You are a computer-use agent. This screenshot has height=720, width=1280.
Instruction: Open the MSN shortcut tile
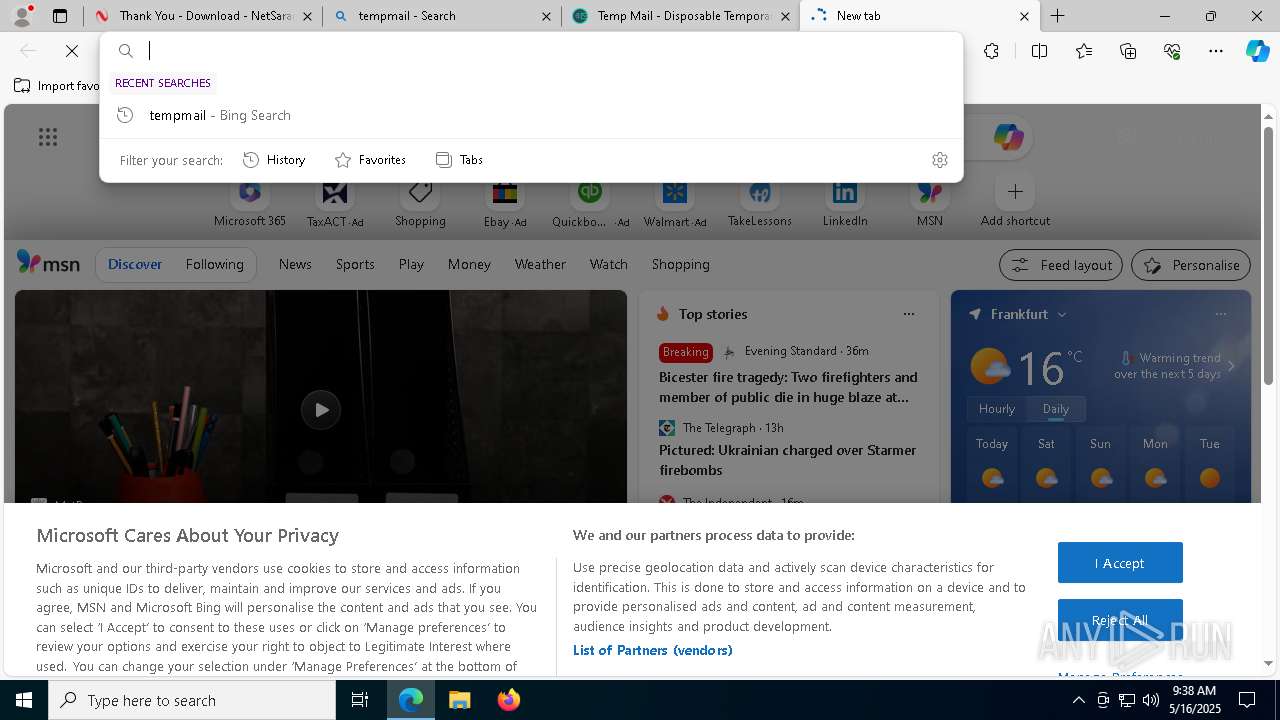click(x=930, y=203)
